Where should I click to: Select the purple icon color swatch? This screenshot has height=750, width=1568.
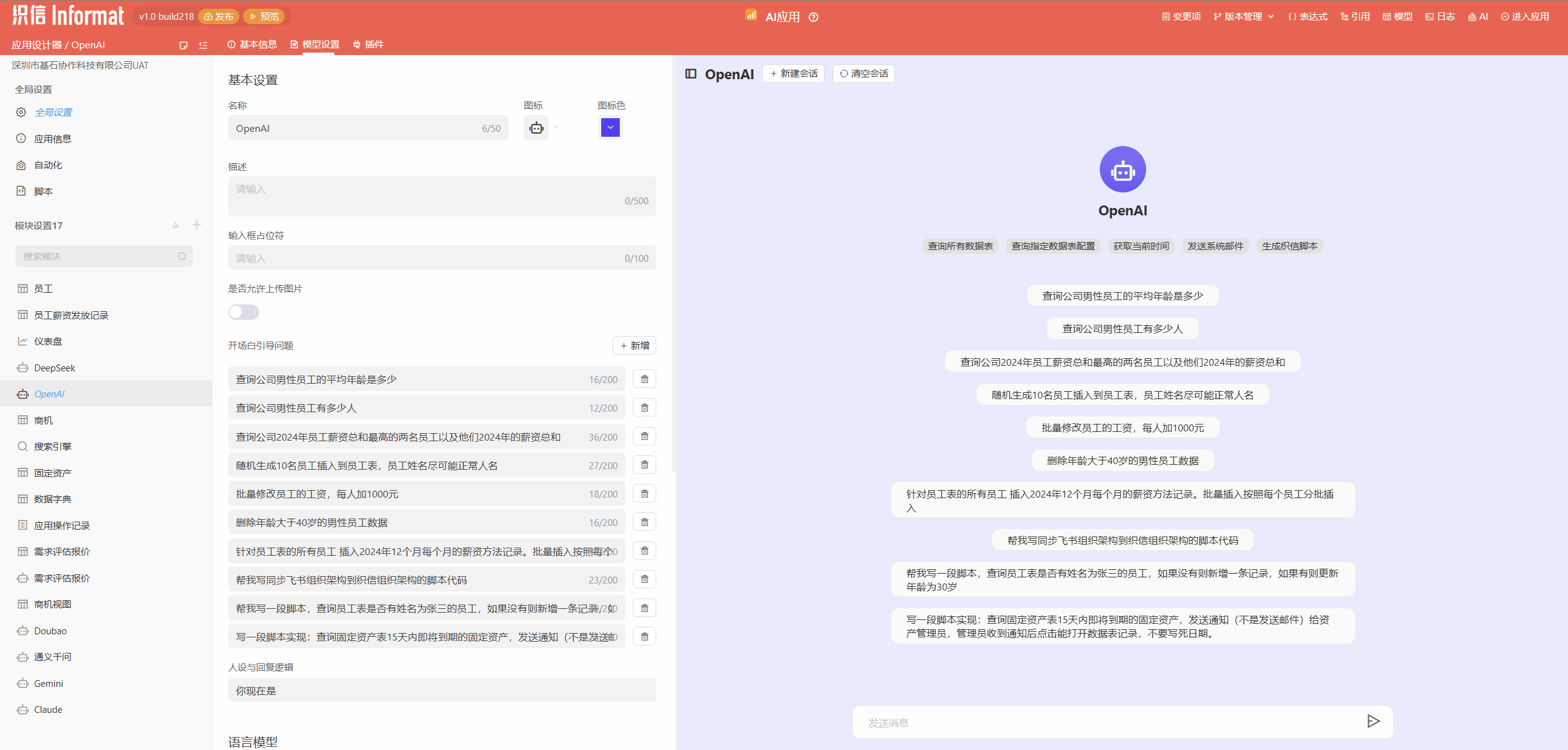610,127
